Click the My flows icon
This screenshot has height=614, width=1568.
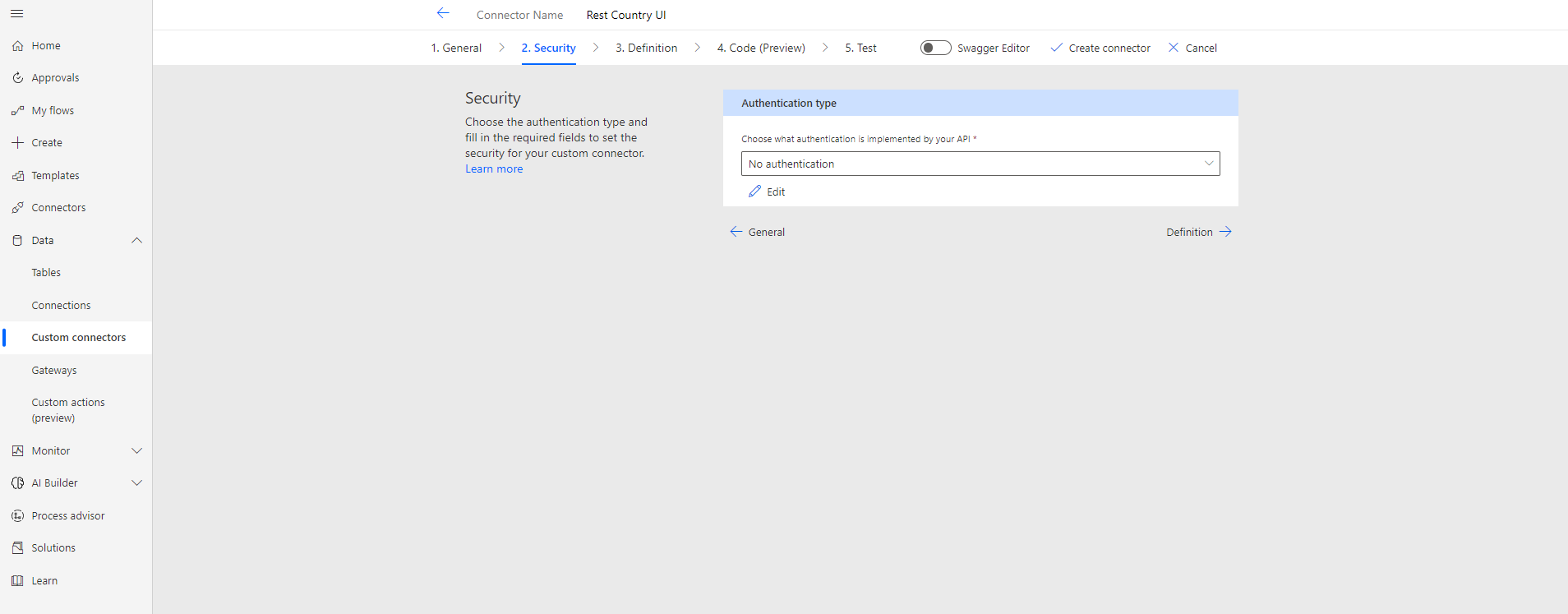click(17, 111)
